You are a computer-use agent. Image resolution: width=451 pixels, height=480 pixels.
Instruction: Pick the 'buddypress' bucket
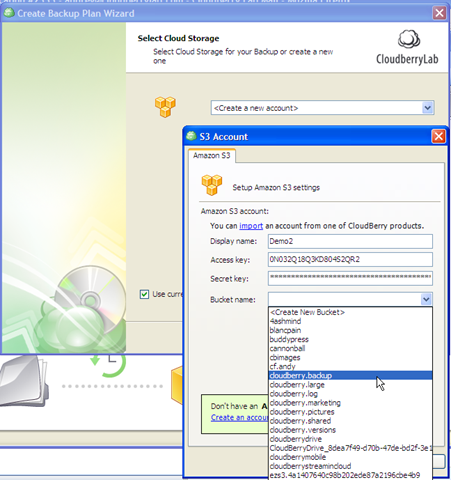350,339
